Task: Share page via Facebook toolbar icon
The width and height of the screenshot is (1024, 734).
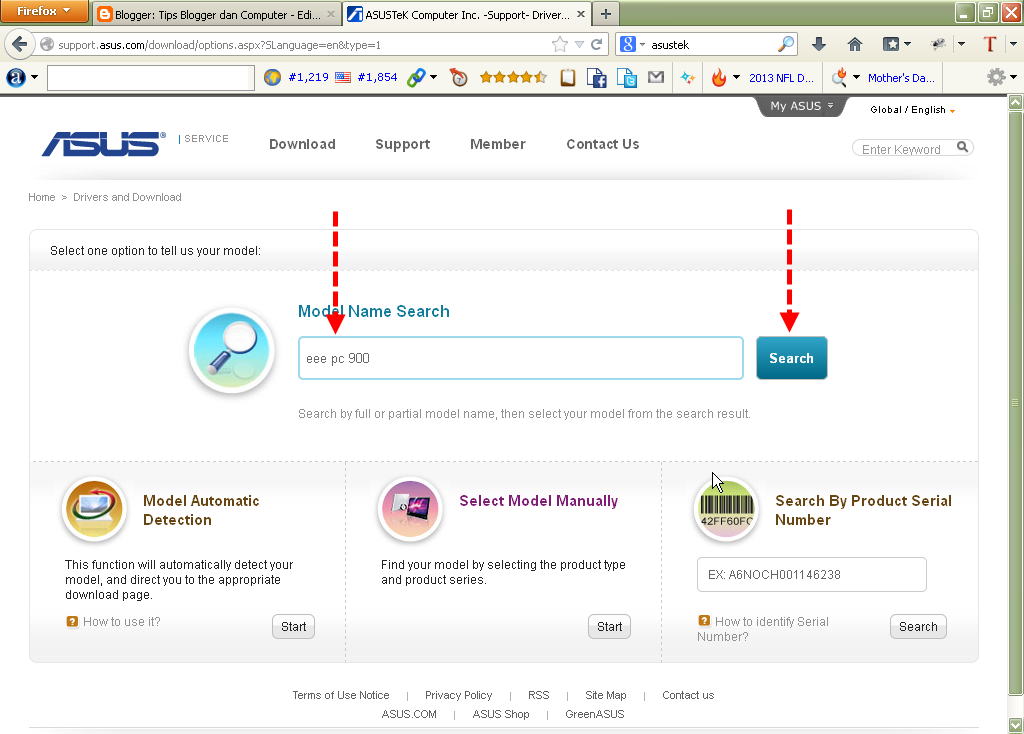Action: [597, 78]
